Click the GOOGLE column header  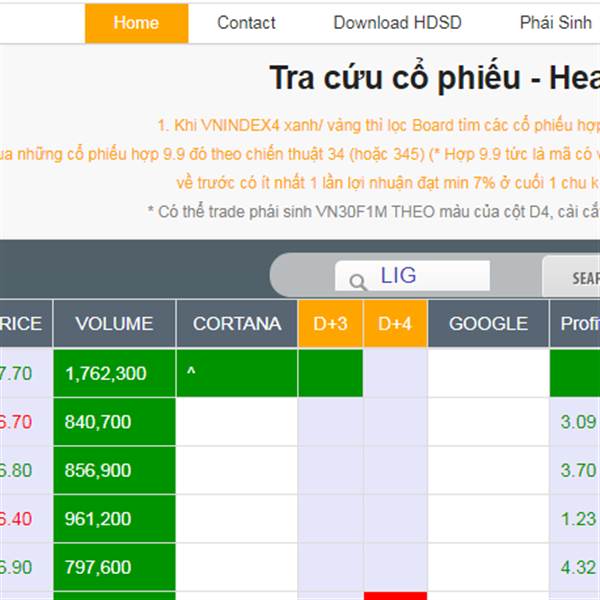(488, 324)
